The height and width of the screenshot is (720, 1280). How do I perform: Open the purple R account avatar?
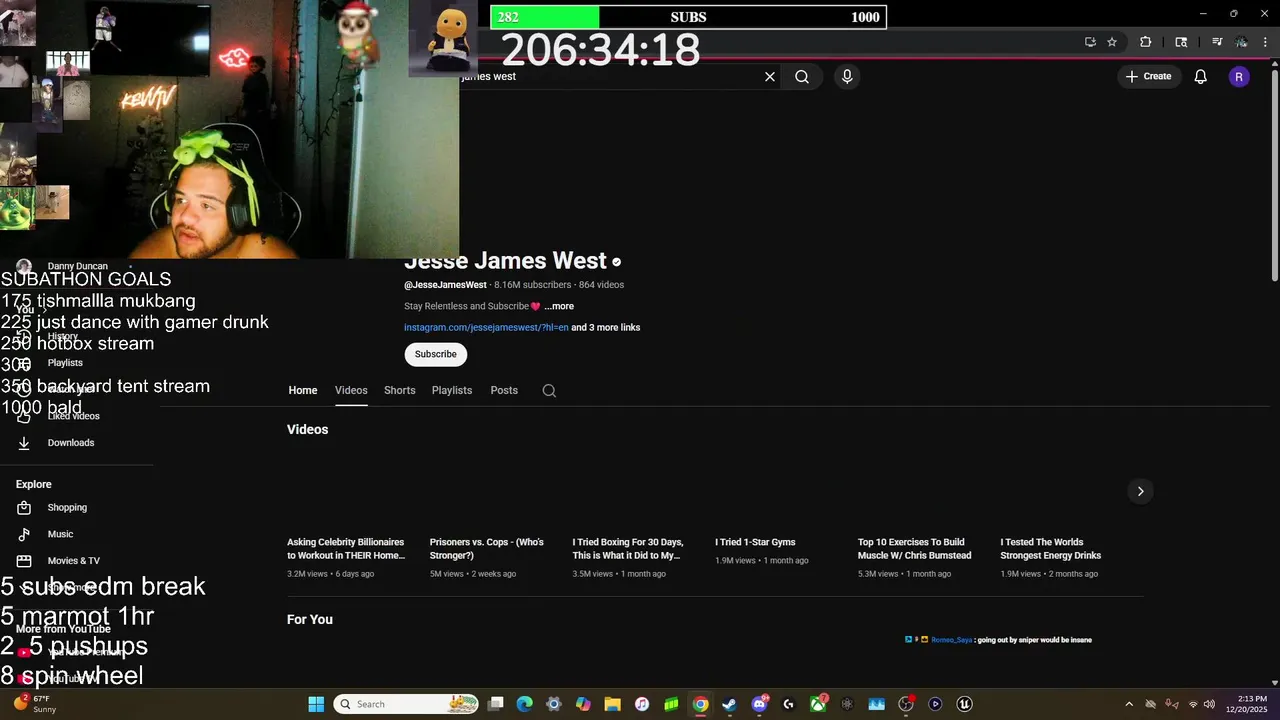[x=1239, y=77]
